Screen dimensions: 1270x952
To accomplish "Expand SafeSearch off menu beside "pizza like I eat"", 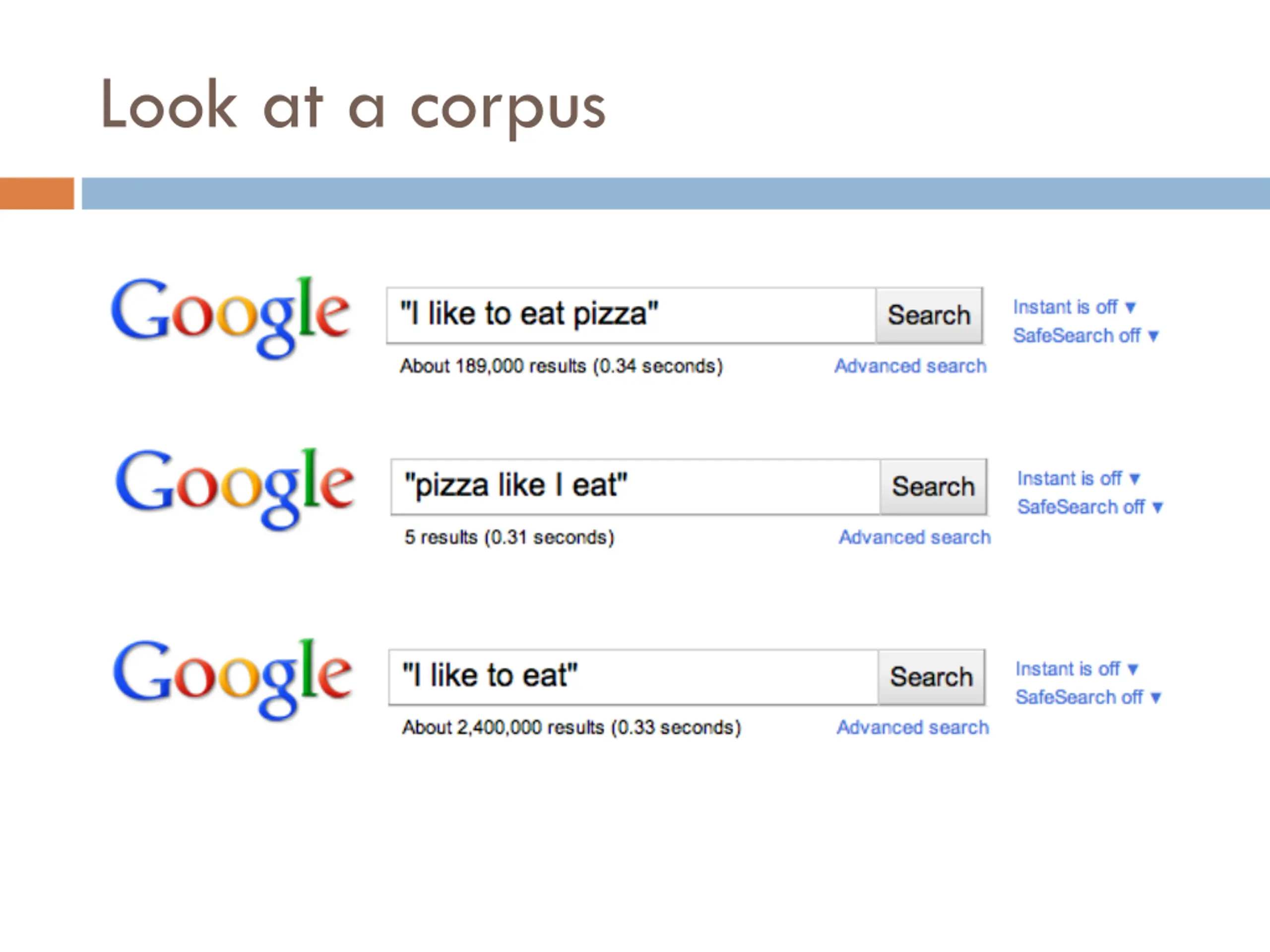I will (1089, 507).
